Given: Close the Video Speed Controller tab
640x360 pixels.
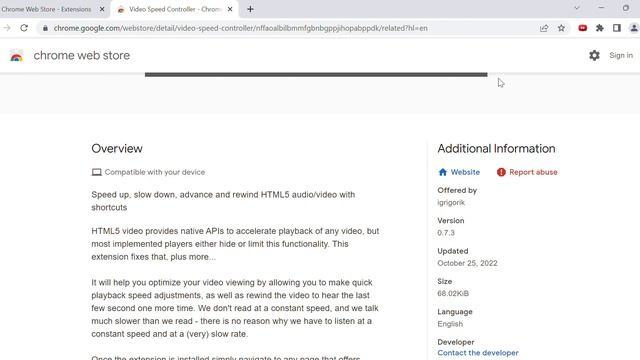Looking at the screenshot, I should [x=230, y=9].
